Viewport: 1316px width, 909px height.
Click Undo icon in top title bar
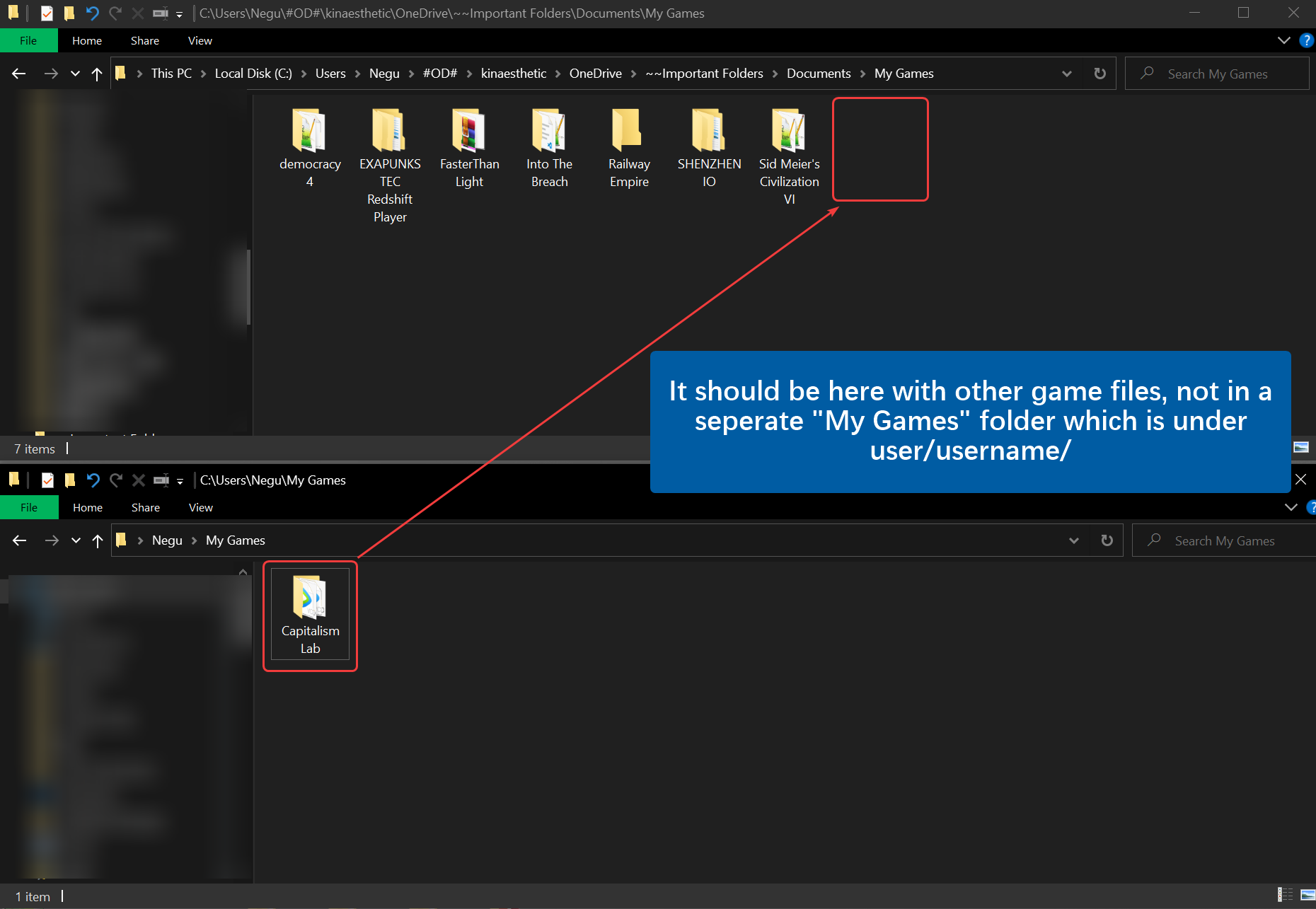tap(92, 13)
